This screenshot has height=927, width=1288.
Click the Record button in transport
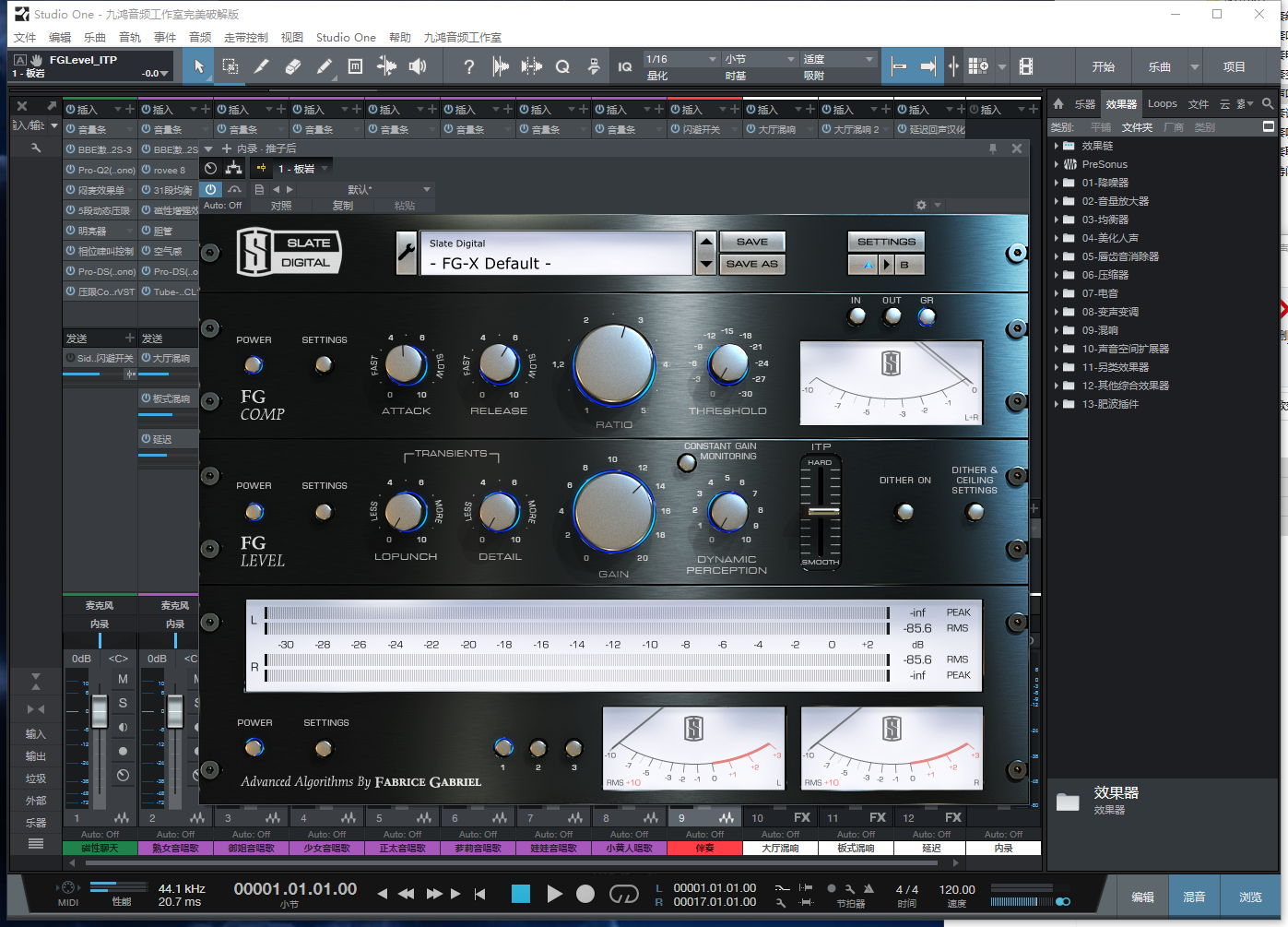point(585,894)
